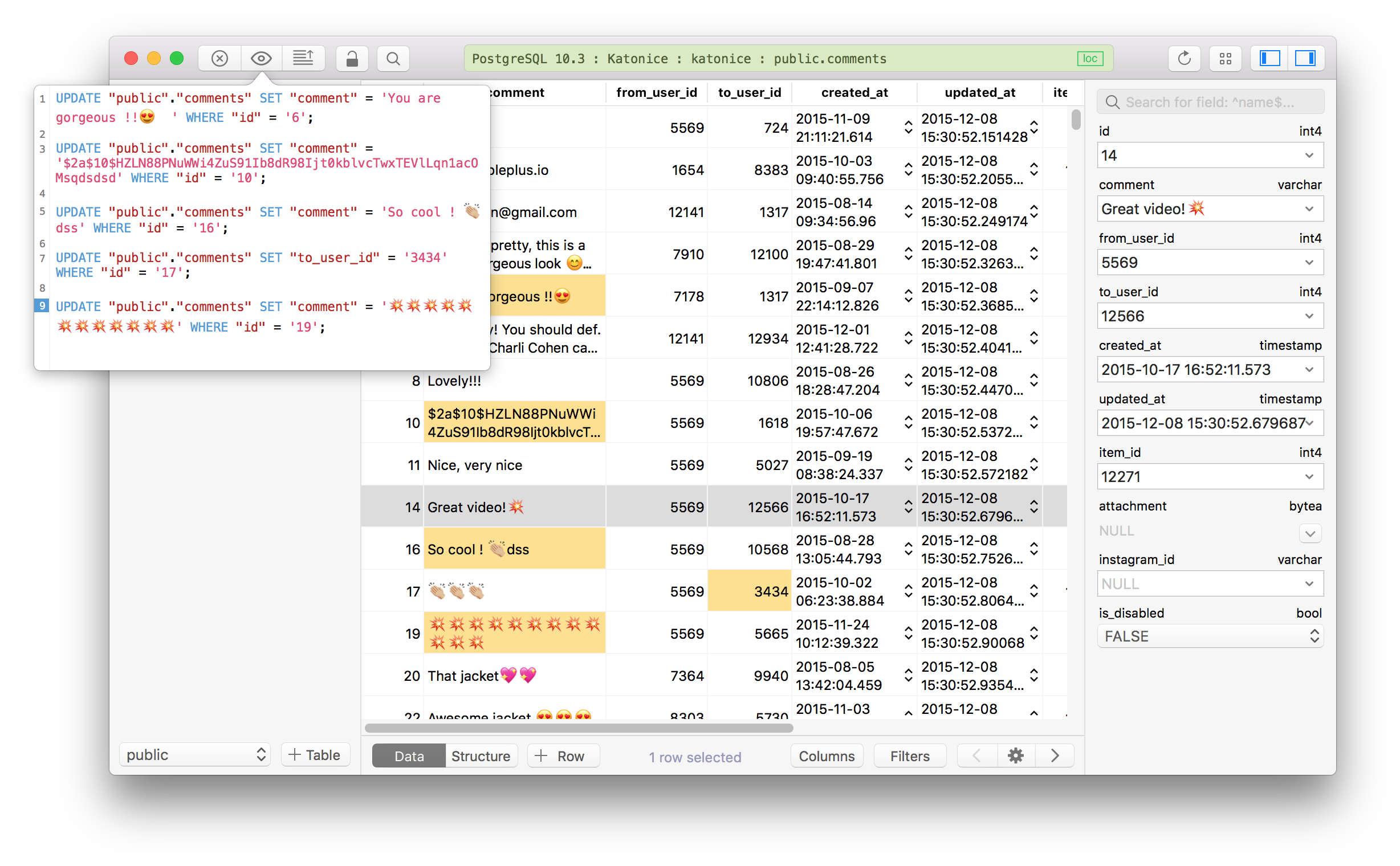Select the Data tab
This screenshot has width=1400, height=866.
click(409, 756)
